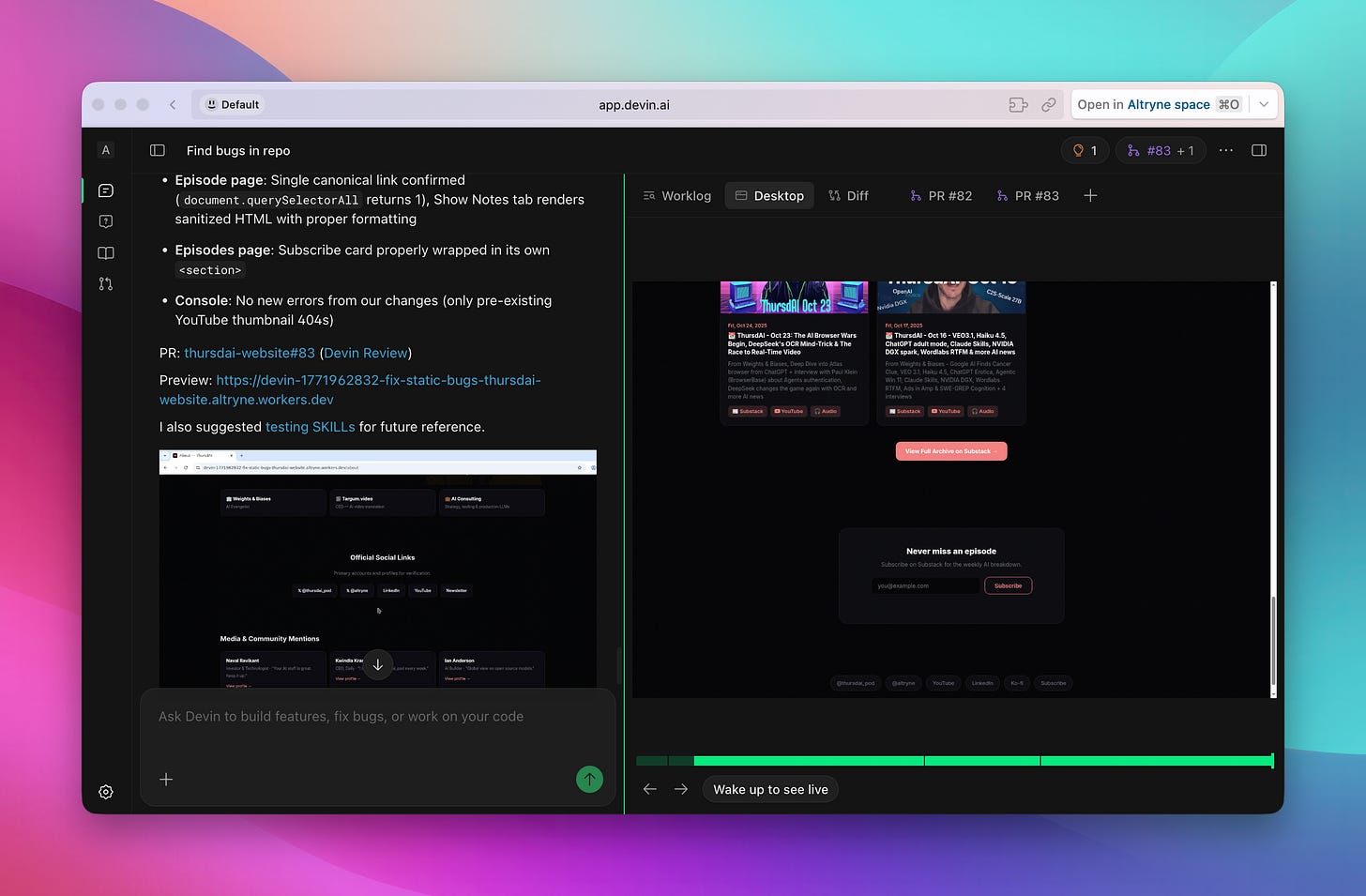
Task: Open in Altryne space button
Action: (x=1160, y=104)
